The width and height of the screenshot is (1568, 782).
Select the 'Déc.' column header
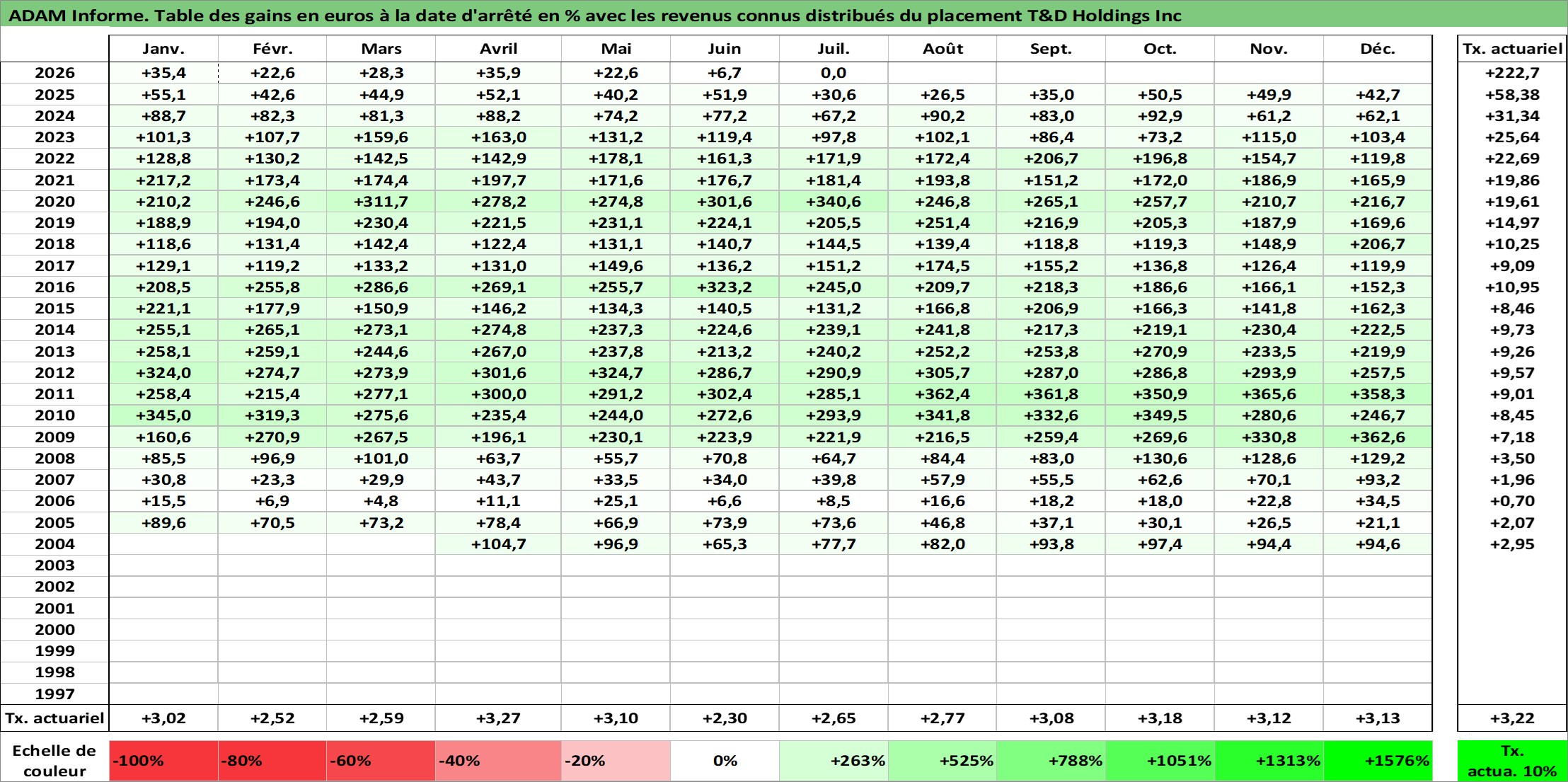(1378, 49)
